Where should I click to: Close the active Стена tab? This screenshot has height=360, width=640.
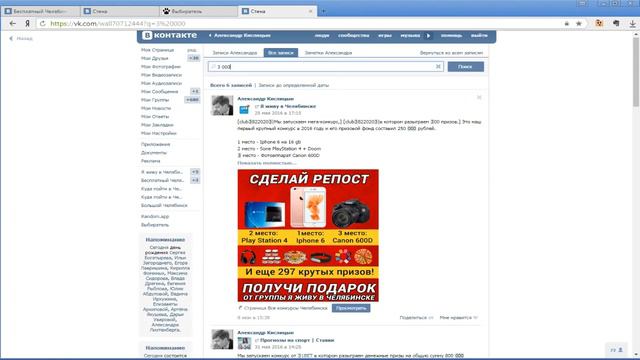[310, 11]
